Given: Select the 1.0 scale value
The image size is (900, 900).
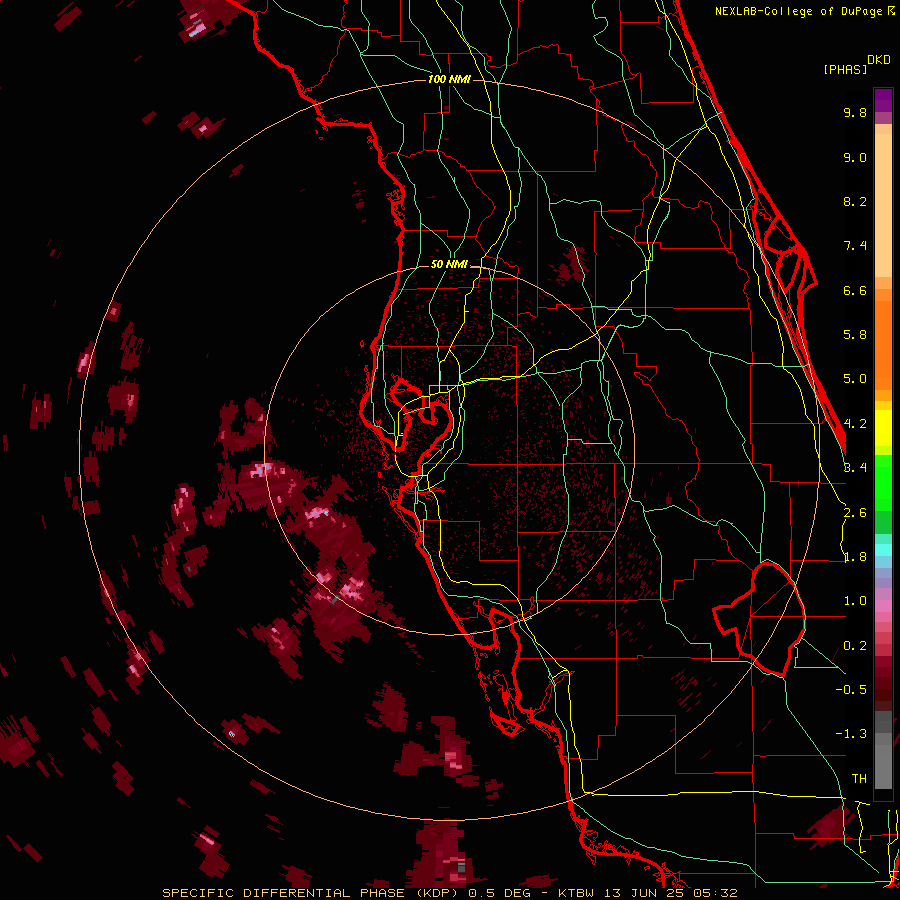Looking at the screenshot, I should tap(855, 601).
